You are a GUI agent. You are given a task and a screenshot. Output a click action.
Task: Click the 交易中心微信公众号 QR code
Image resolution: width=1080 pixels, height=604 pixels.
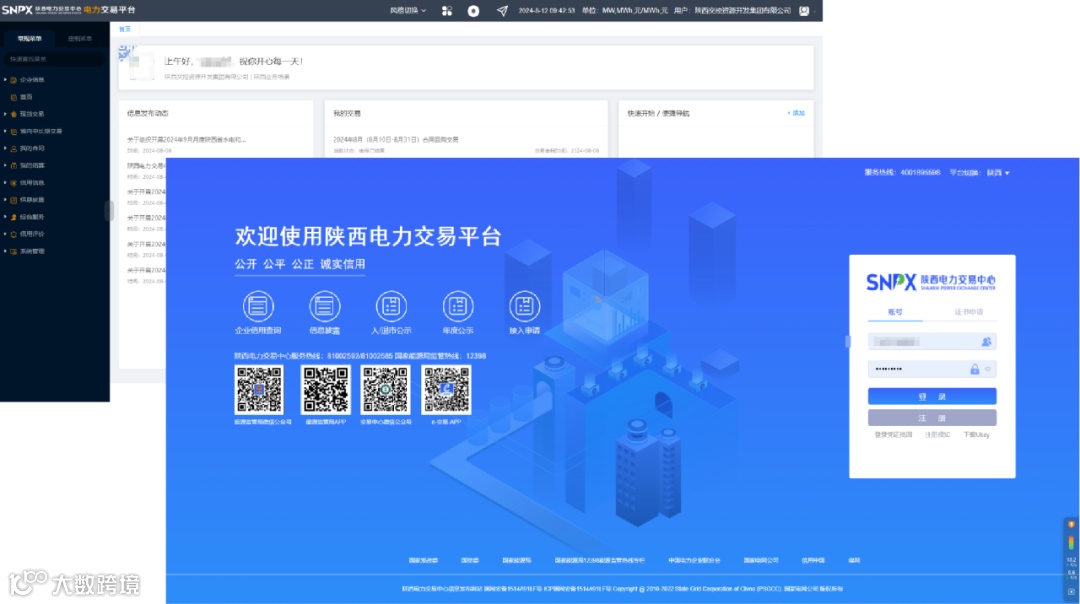coord(386,390)
